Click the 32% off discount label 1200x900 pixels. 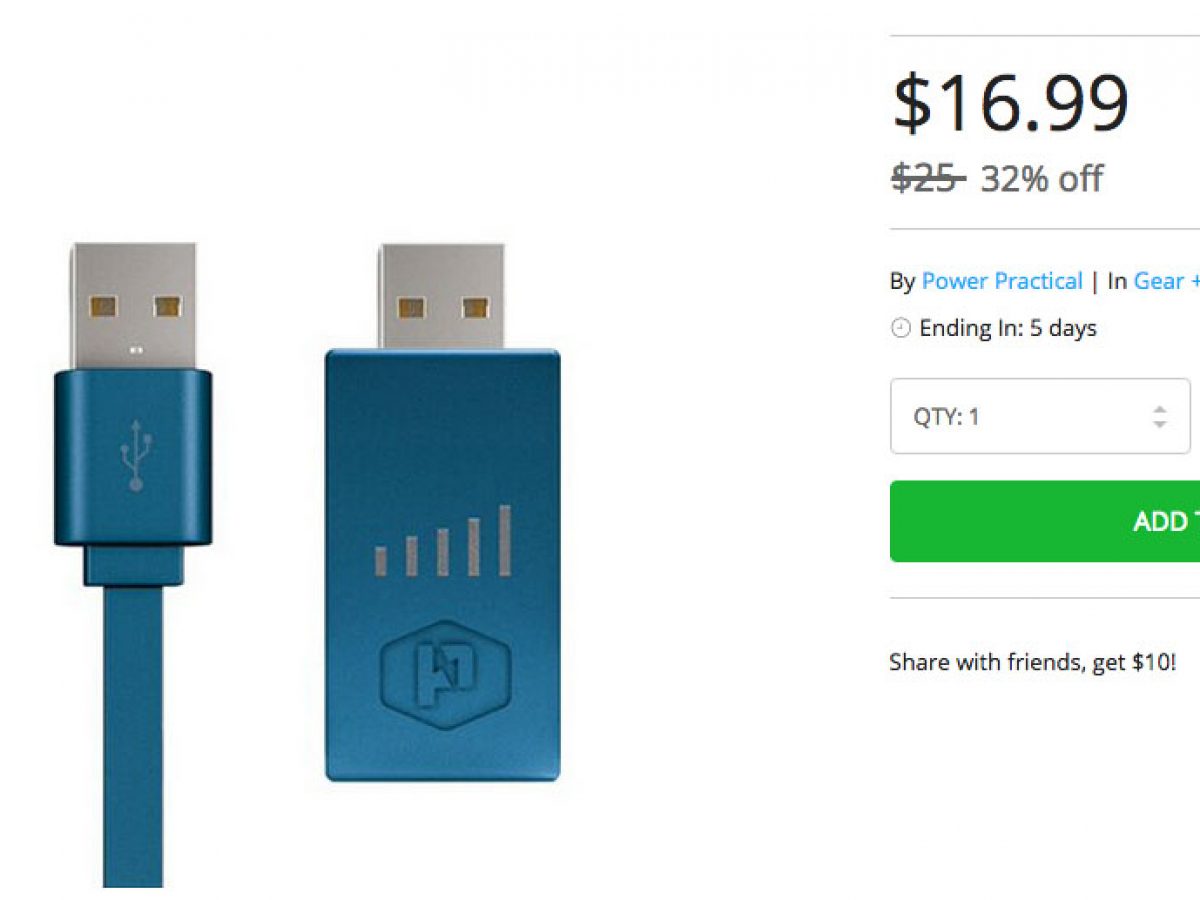coord(1042,179)
